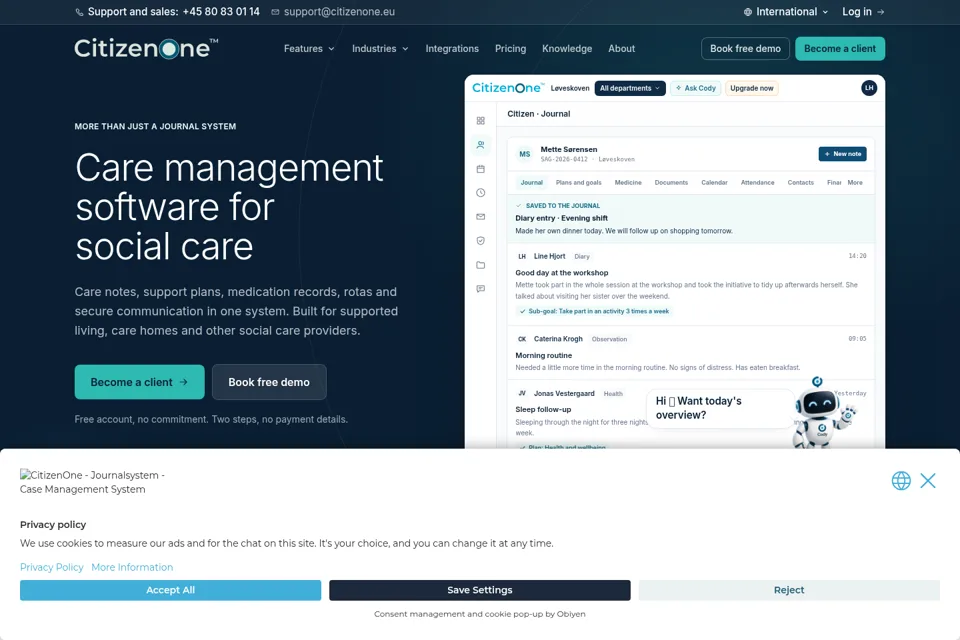Screen dimensions: 960x640
Task: Switch to Journal tab
Action: (x=531, y=183)
